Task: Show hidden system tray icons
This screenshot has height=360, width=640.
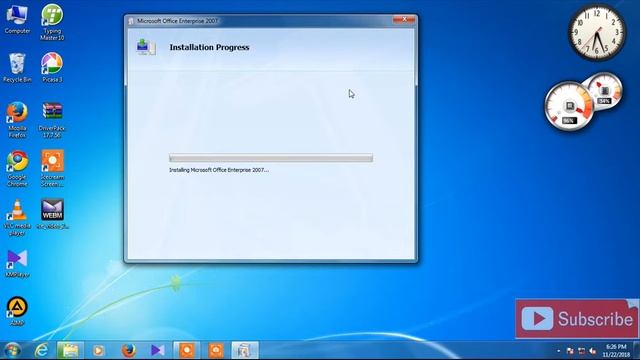Action: click(559, 351)
